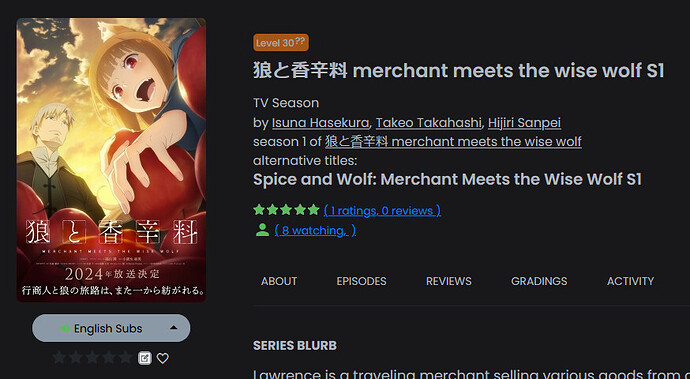The width and height of the screenshot is (690, 379).
Task: Open Hijiri Sanpei creator link
Action: 525,123
